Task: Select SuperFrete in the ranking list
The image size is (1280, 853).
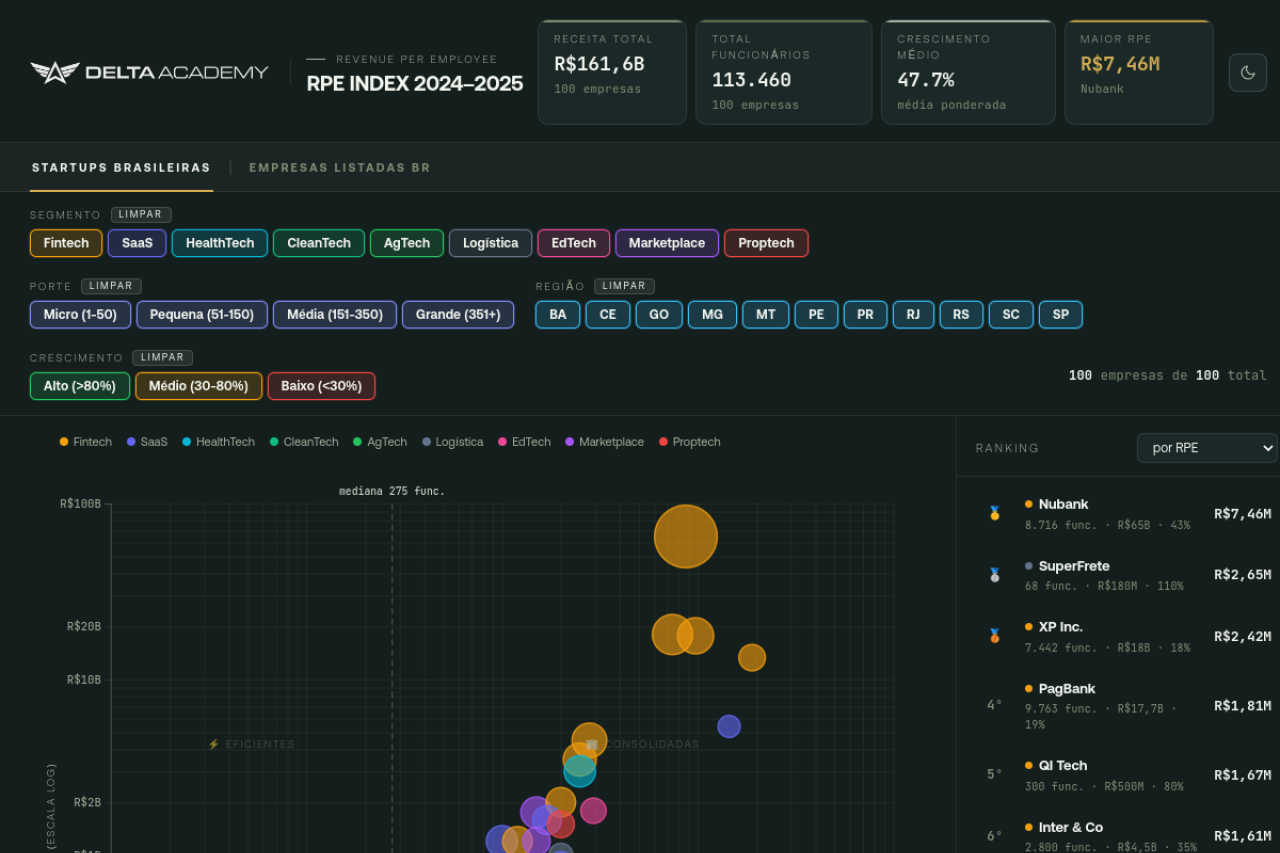Action: click(x=1119, y=575)
